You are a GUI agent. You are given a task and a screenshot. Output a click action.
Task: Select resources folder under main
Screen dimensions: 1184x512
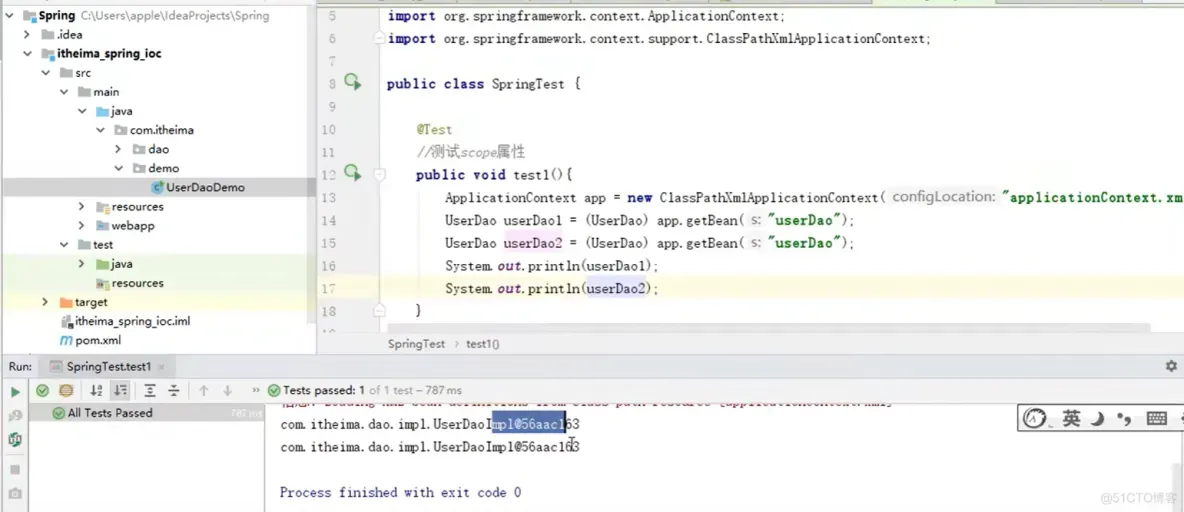tap(129, 206)
